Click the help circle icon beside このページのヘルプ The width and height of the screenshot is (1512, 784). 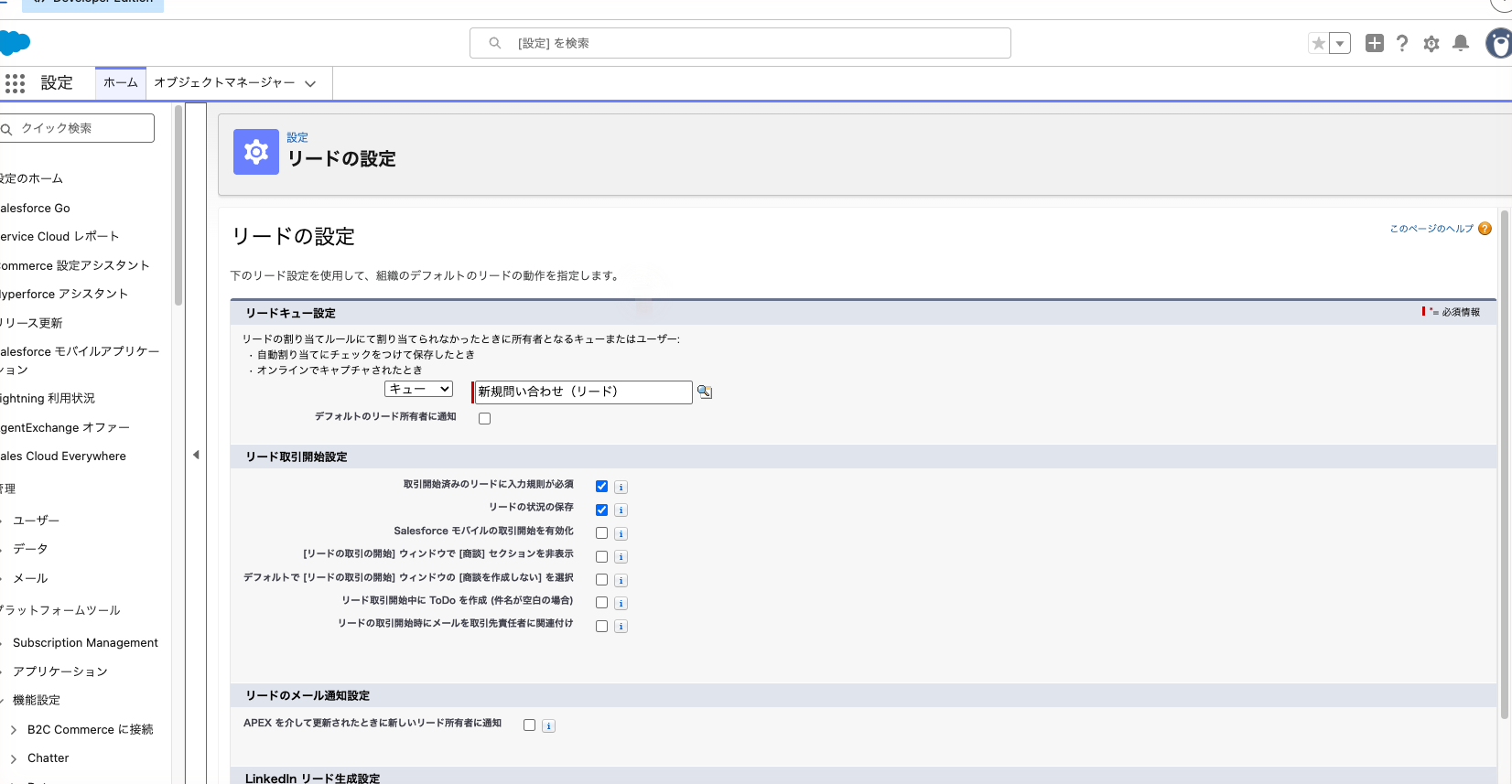coord(1485,229)
